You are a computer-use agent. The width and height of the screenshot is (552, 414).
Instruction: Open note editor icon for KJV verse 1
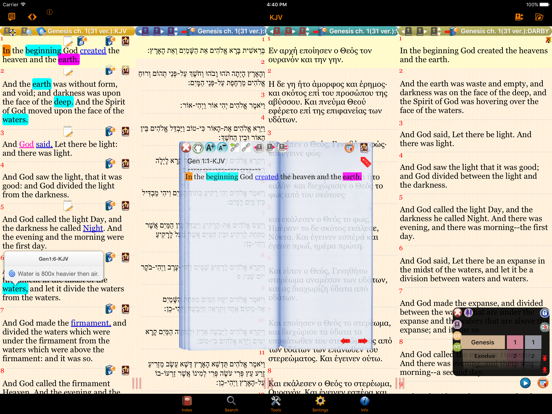coord(68,41)
